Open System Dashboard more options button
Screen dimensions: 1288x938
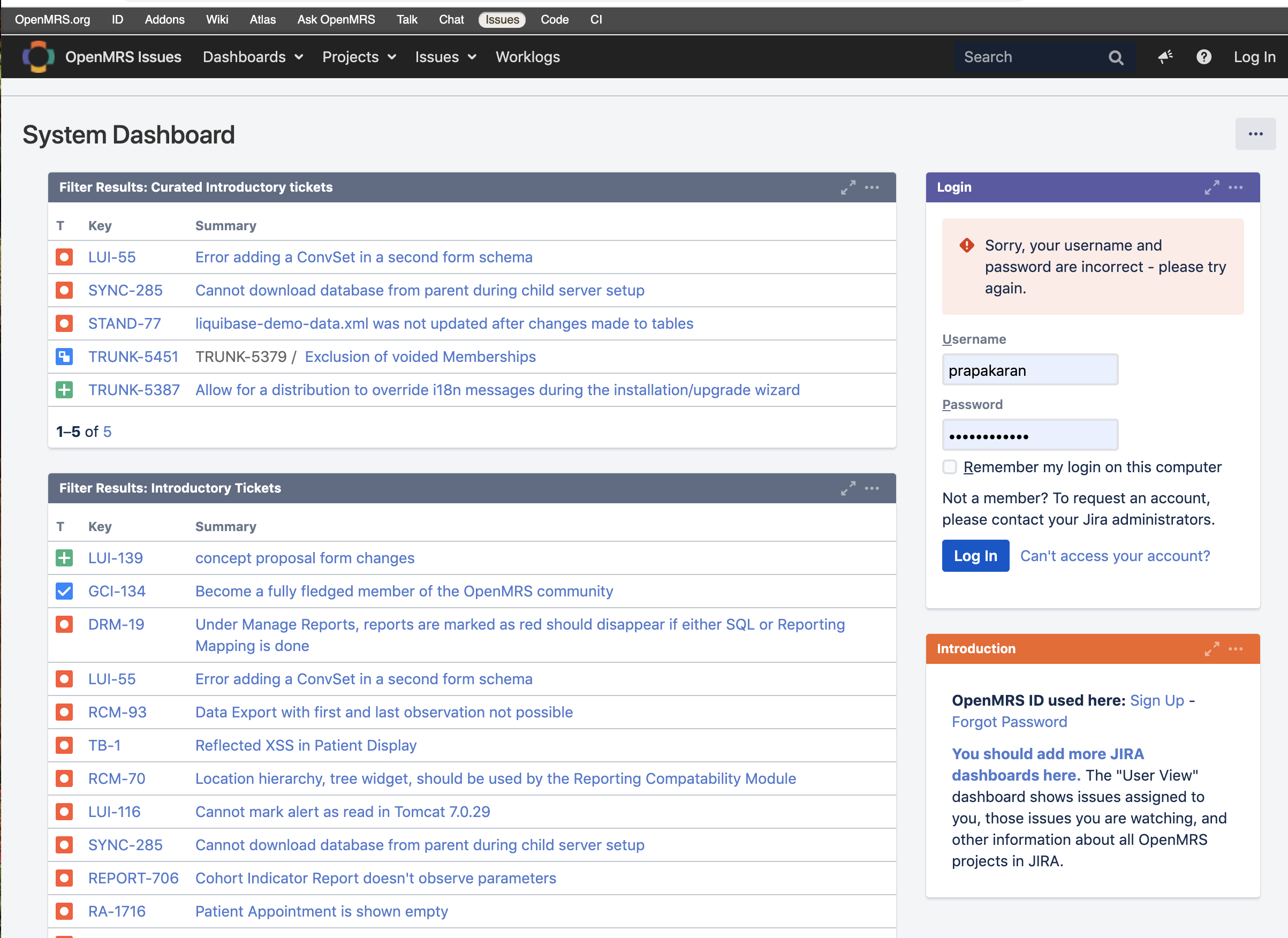1255,134
